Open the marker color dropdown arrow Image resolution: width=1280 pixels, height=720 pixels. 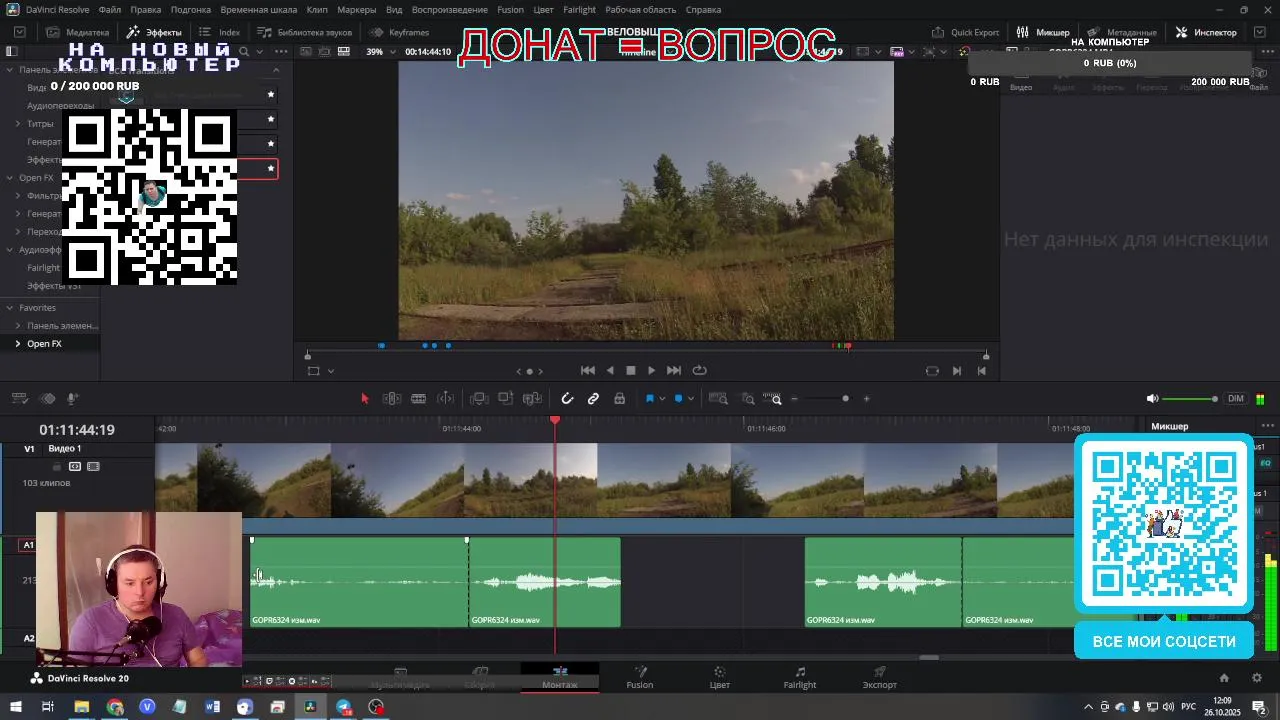[690, 399]
